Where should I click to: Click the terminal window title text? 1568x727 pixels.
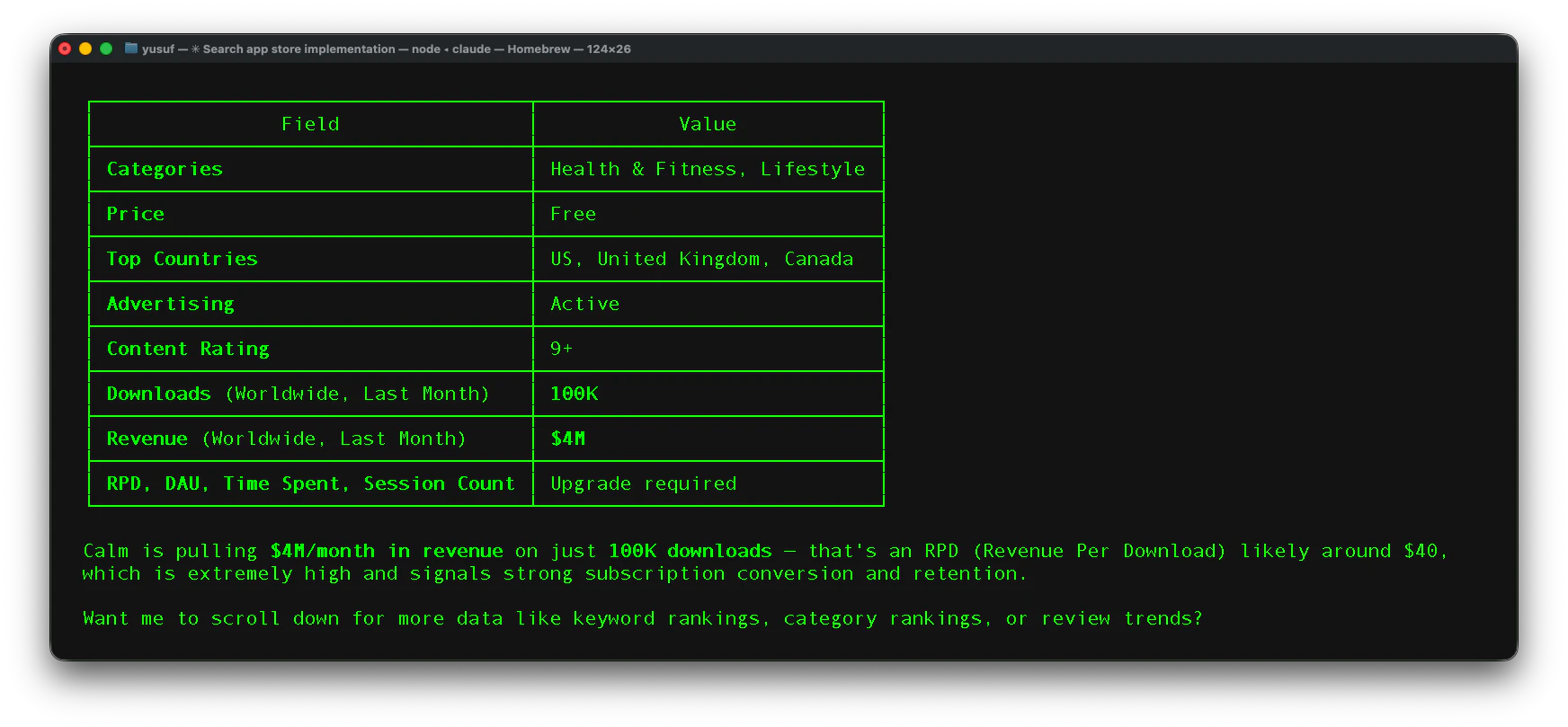pos(387,49)
